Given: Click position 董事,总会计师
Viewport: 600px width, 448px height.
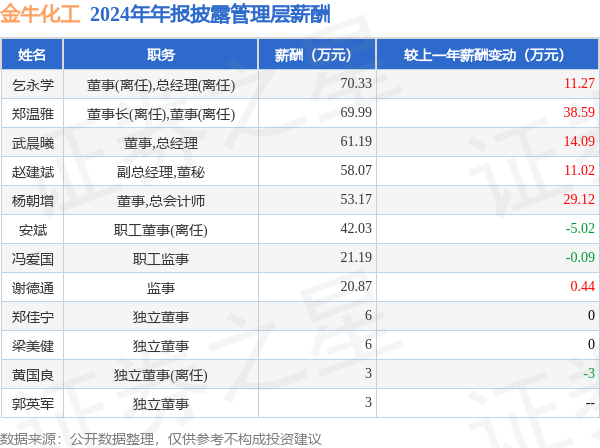Looking at the screenshot, I should (161, 201).
